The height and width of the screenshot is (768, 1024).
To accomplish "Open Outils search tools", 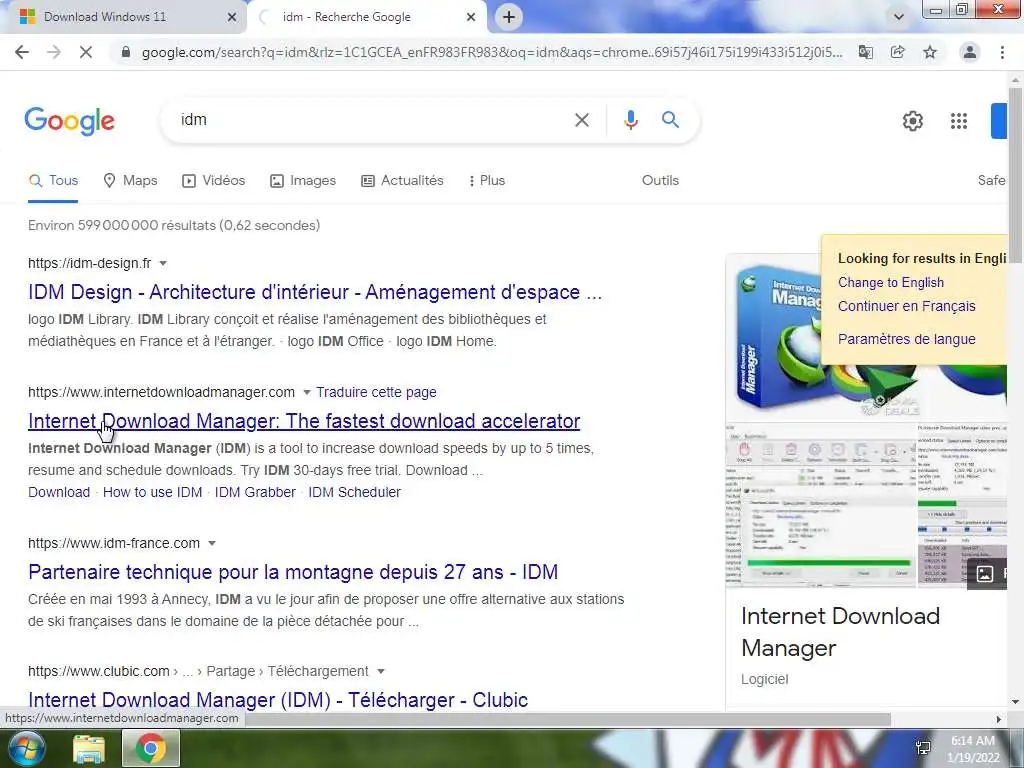I will pos(660,180).
